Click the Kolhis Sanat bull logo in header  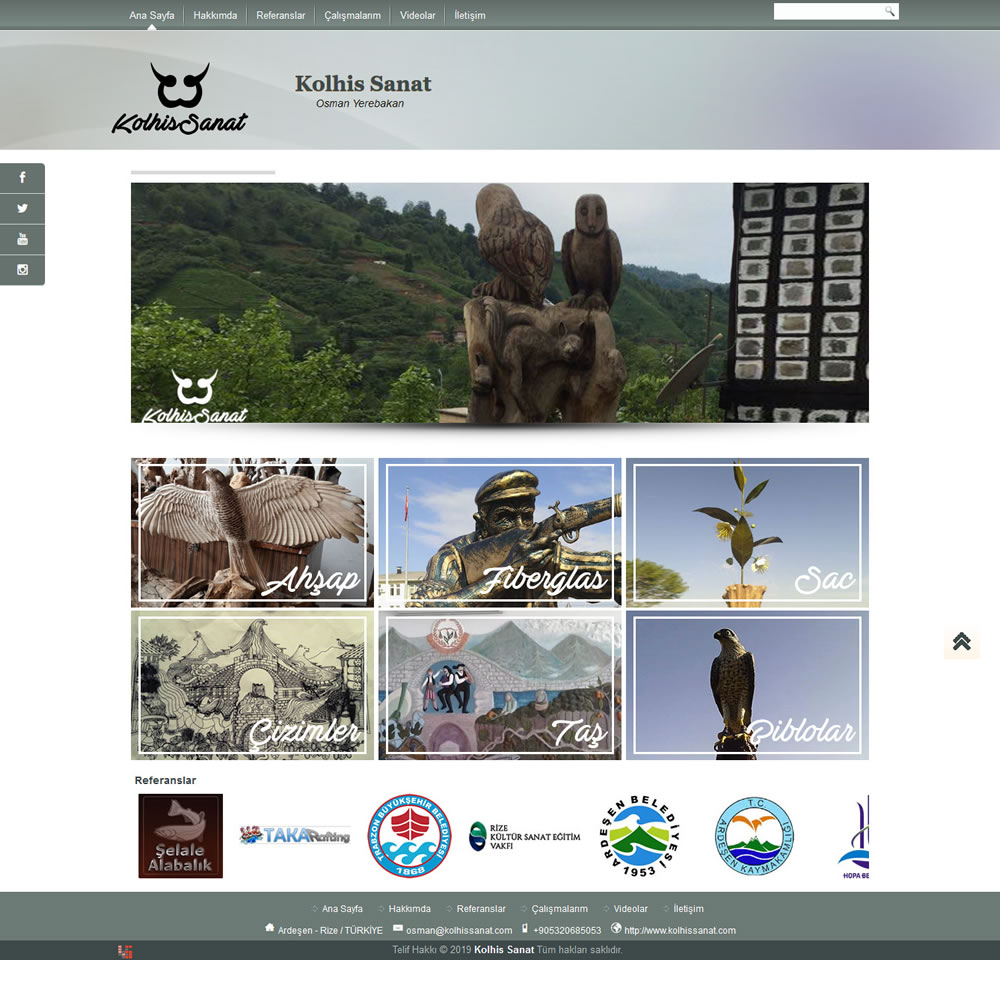coord(180,98)
